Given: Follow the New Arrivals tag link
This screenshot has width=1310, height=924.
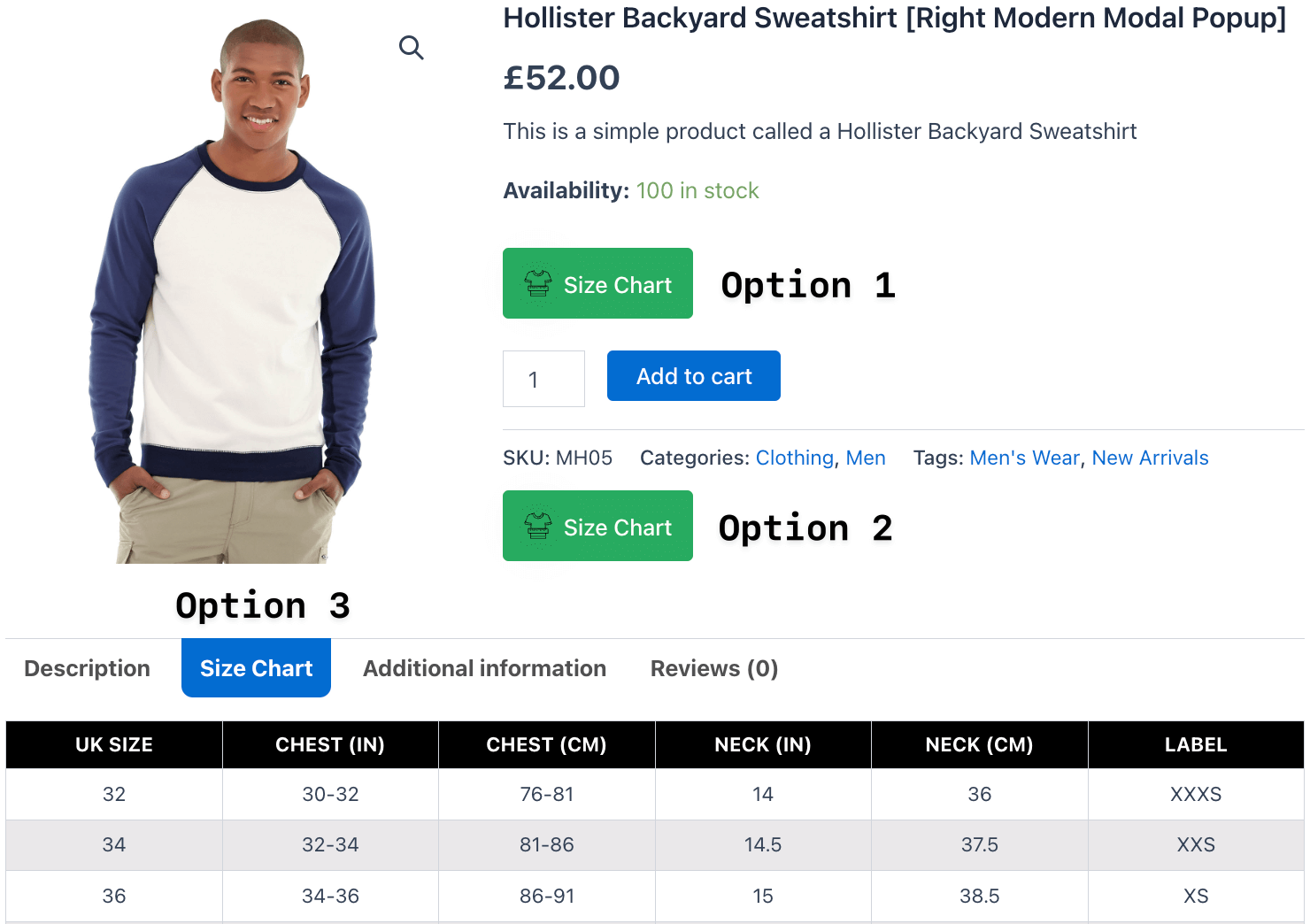Looking at the screenshot, I should click(x=1150, y=458).
